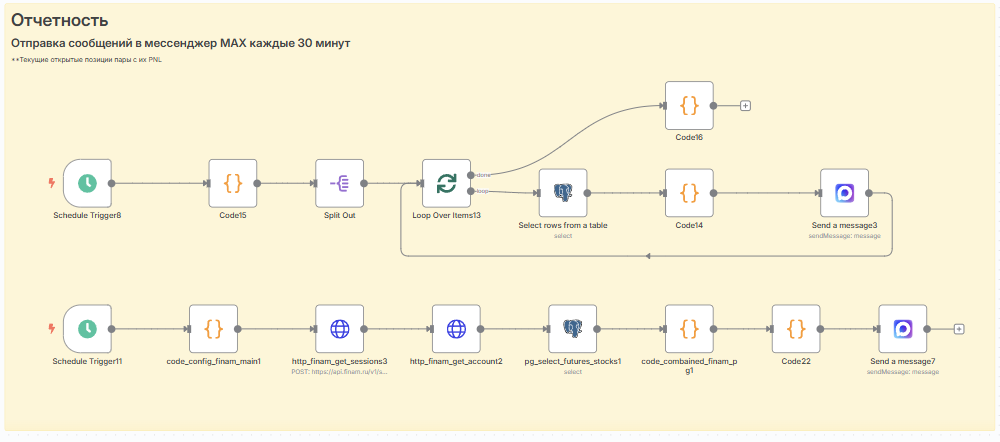Viewport: 1000px width, 442px height.
Task: Click the 'Code22' label text
Action: click(x=796, y=361)
